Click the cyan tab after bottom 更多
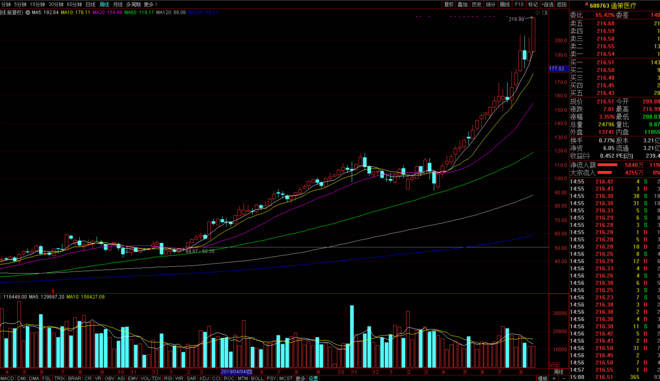 point(313,378)
